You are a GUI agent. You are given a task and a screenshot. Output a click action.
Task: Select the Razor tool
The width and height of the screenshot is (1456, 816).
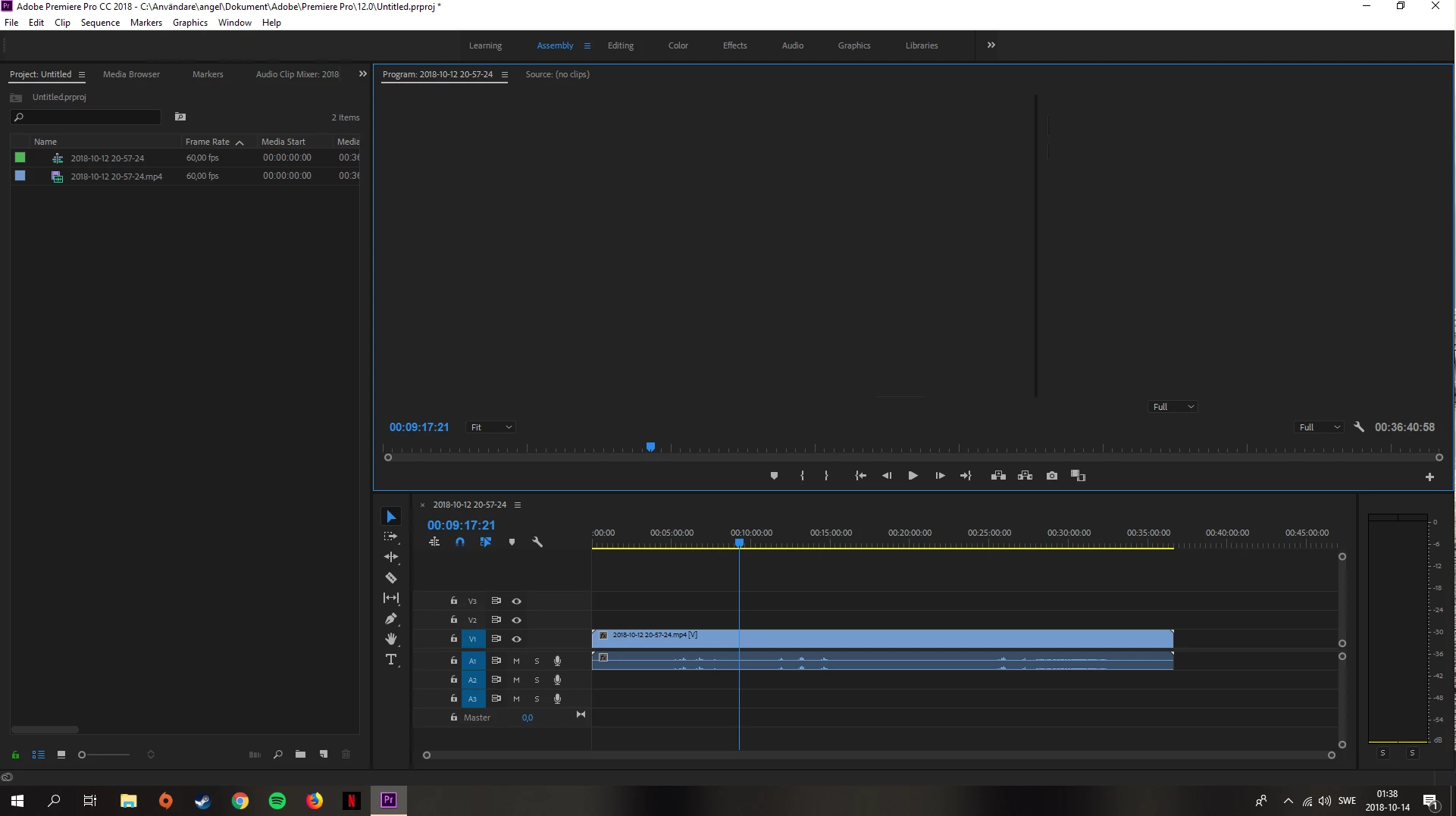391,577
